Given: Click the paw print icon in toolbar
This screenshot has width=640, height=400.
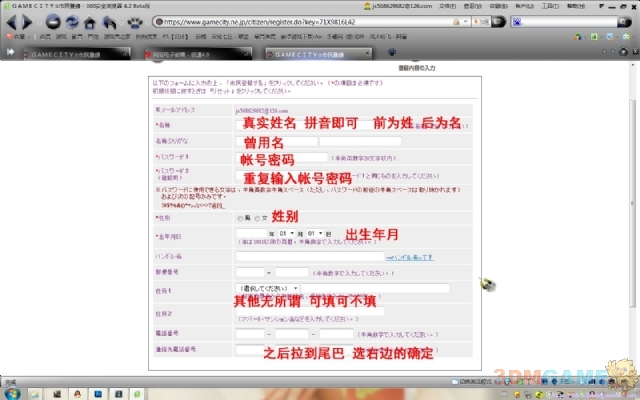Looking at the screenshot, I should tap(134, 21).
